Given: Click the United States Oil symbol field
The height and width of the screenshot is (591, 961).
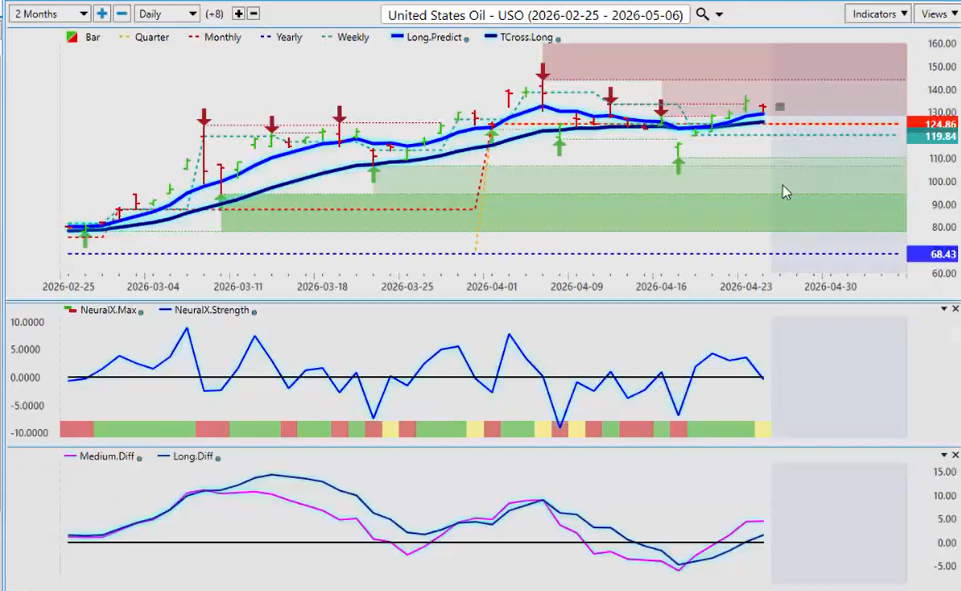Looking at the screenshot, I should tap(535, 14).
